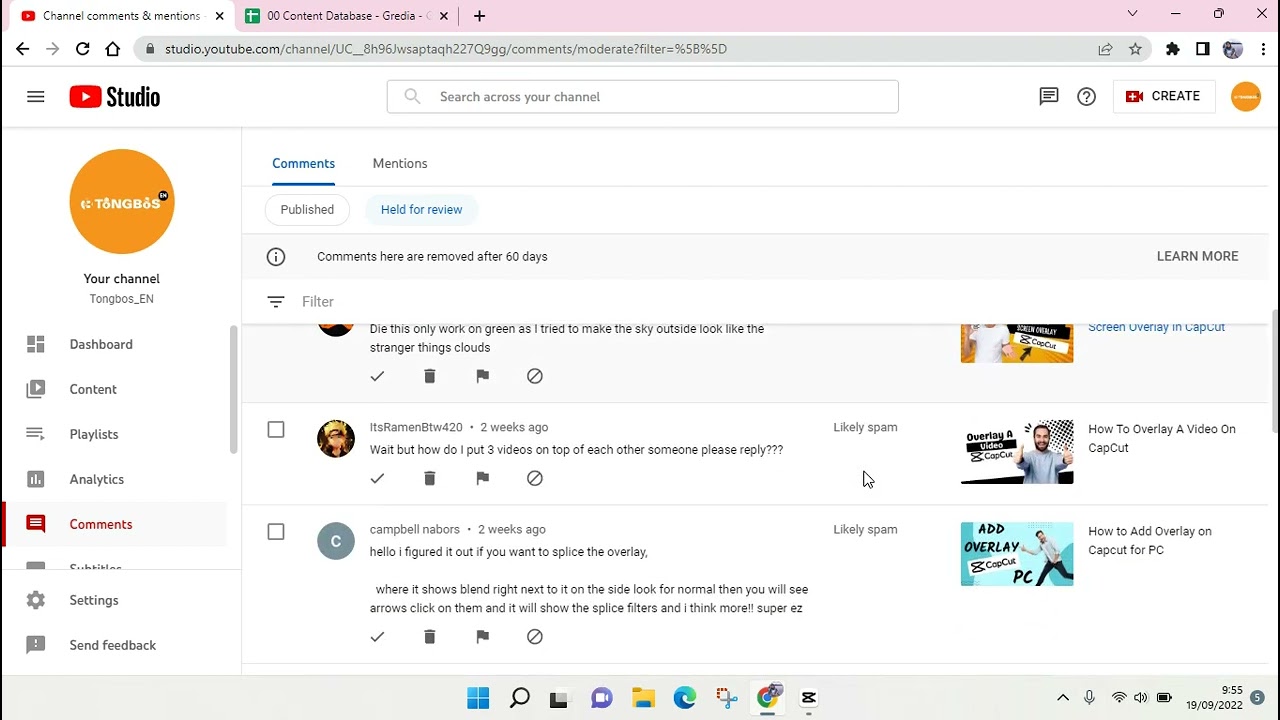Approve the campbell nabors comment

click(377, 636)
